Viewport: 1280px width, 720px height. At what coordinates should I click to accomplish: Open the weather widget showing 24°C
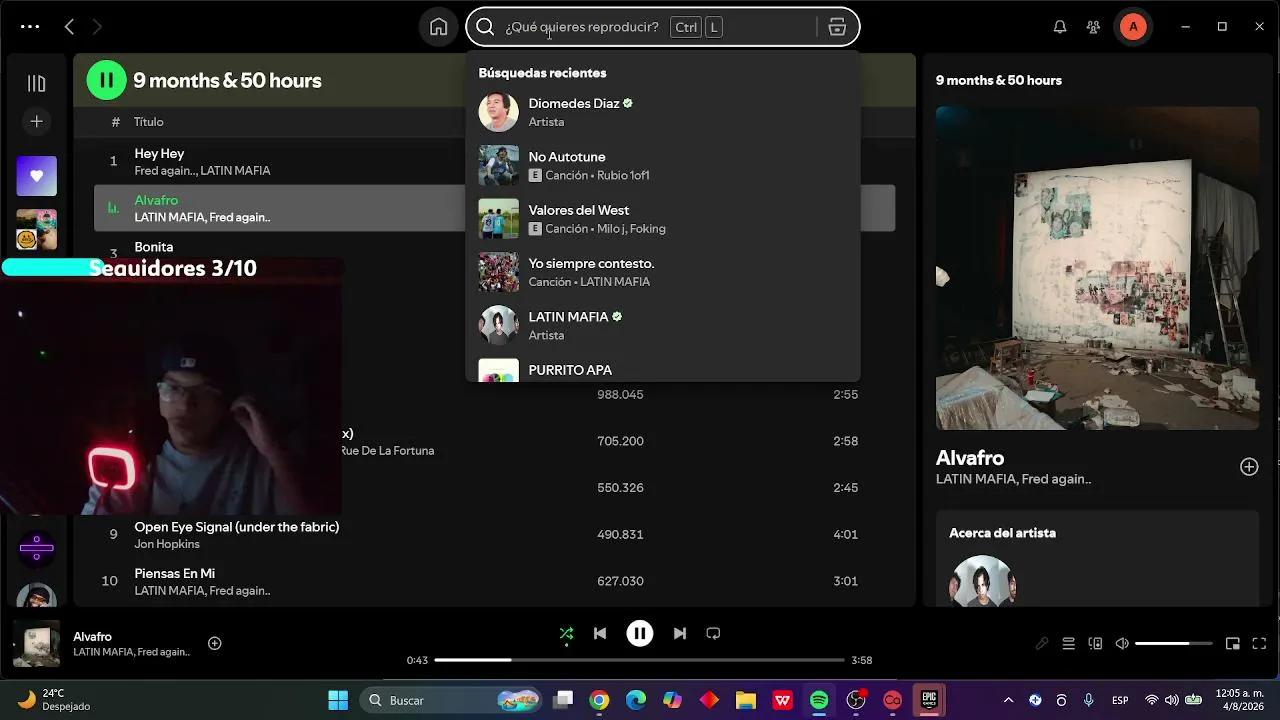pyautogui.click(x=55, y=700)
